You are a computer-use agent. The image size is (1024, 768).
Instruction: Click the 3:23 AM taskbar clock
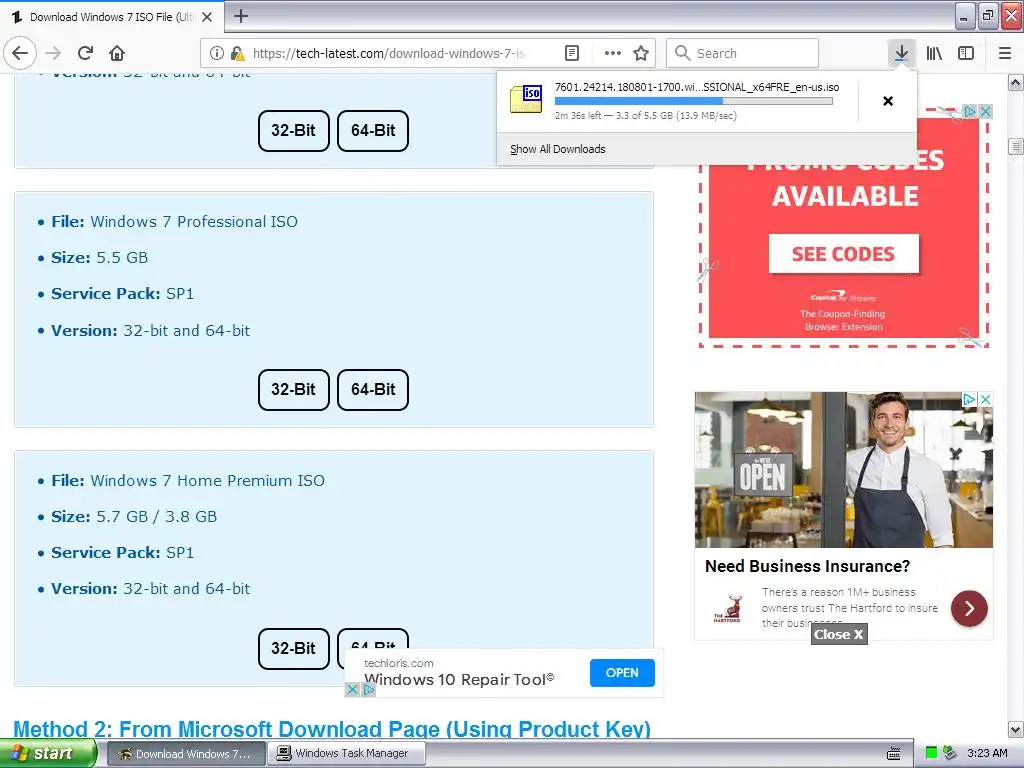987,753
